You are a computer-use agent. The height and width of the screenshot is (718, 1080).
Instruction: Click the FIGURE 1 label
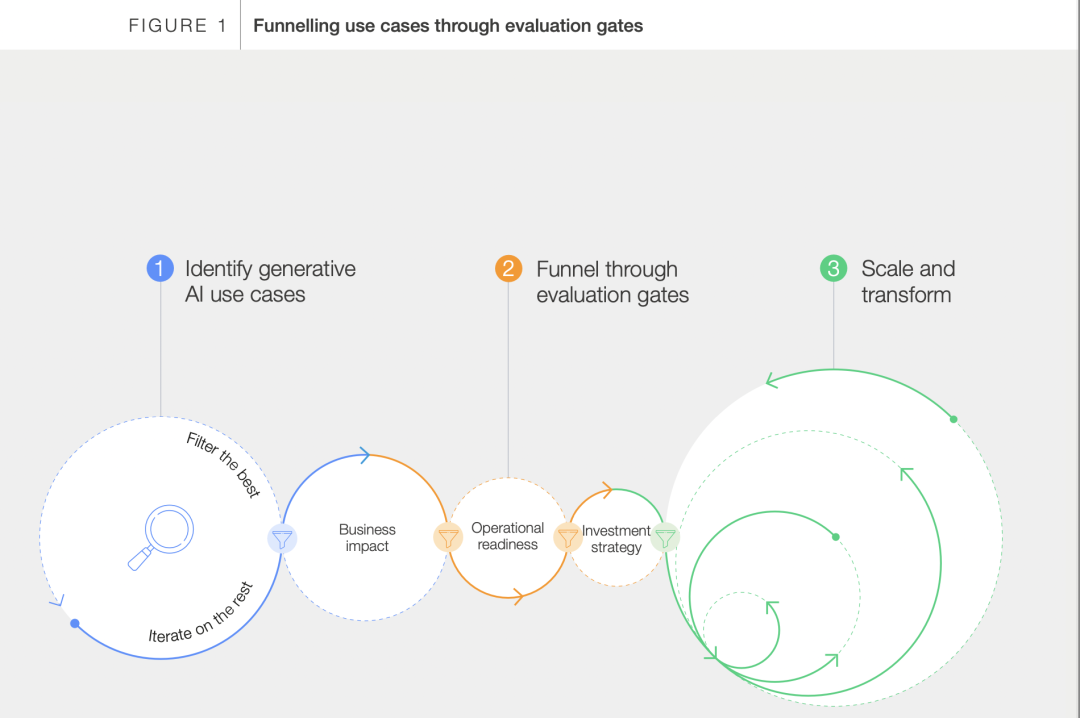pos(178,25)
